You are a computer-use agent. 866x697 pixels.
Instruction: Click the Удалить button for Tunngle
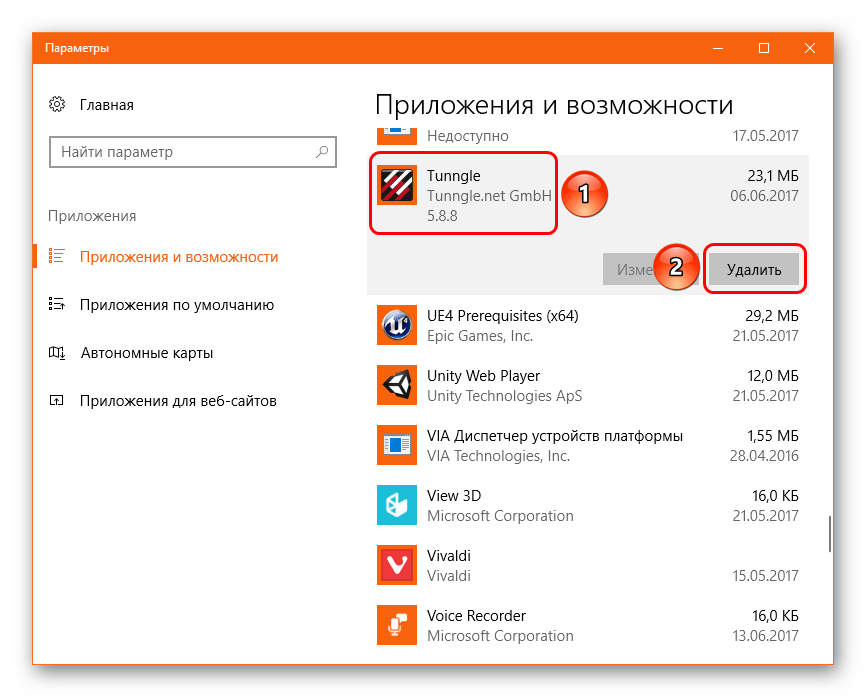click(x=754, y=270)
